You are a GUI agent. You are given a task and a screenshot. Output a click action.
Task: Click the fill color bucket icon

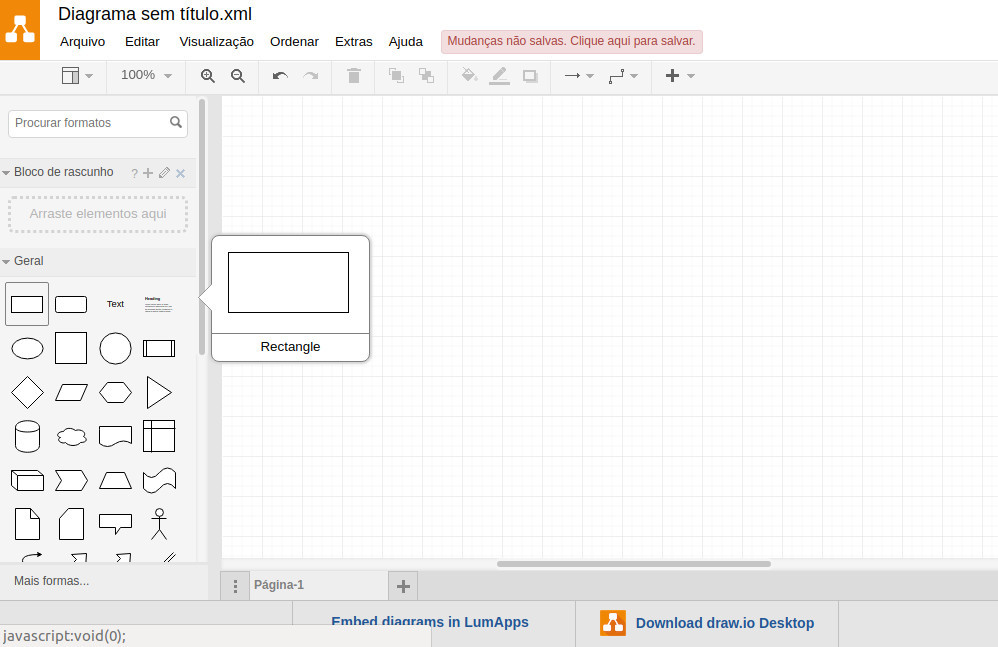pos(469,76)
